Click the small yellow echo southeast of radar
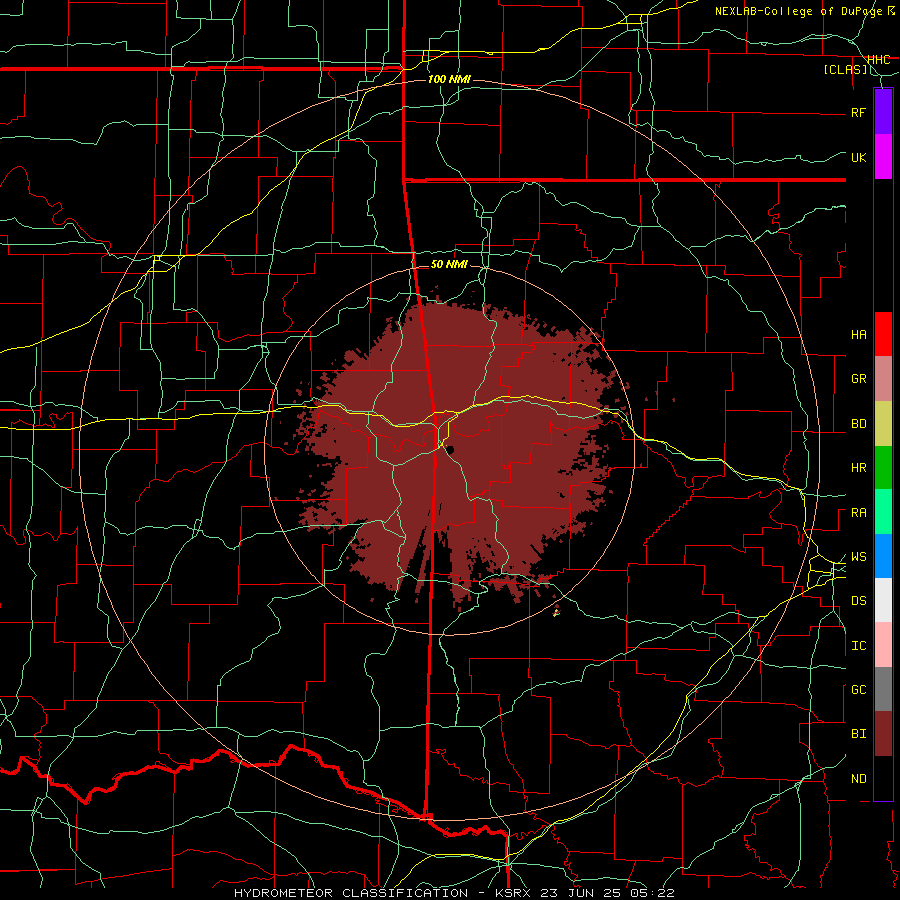The image size is (900, 900). (x=556, y=613)
